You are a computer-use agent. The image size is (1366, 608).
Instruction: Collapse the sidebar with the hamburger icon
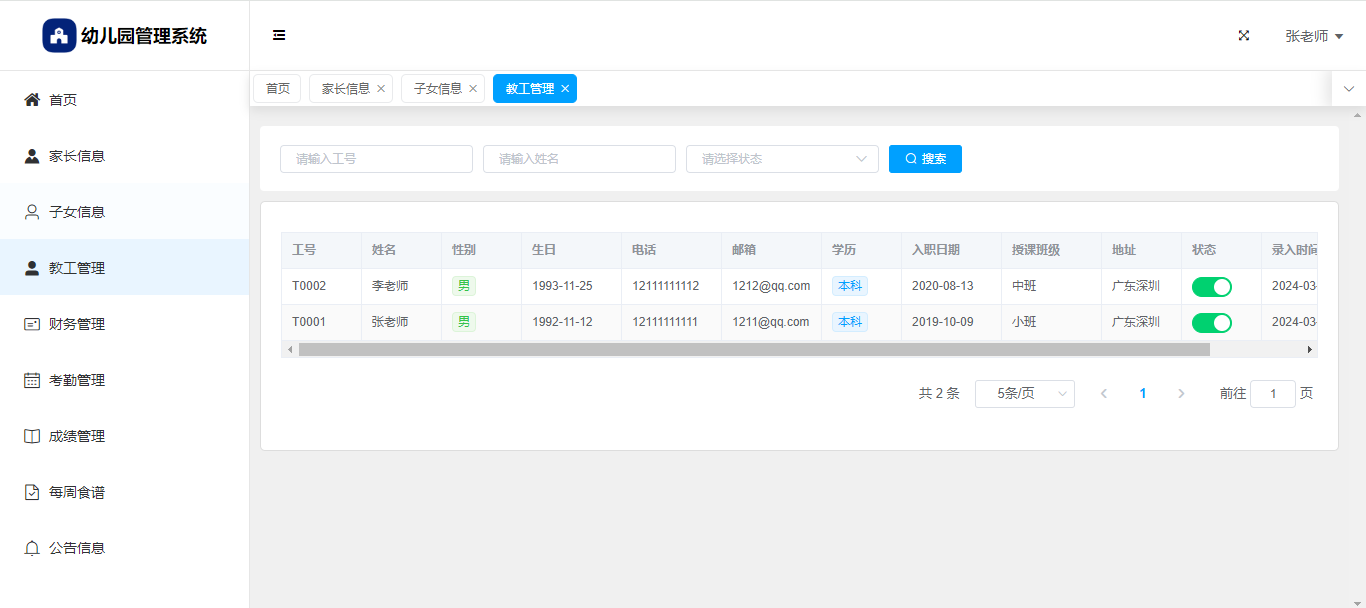tap(279, 36)
